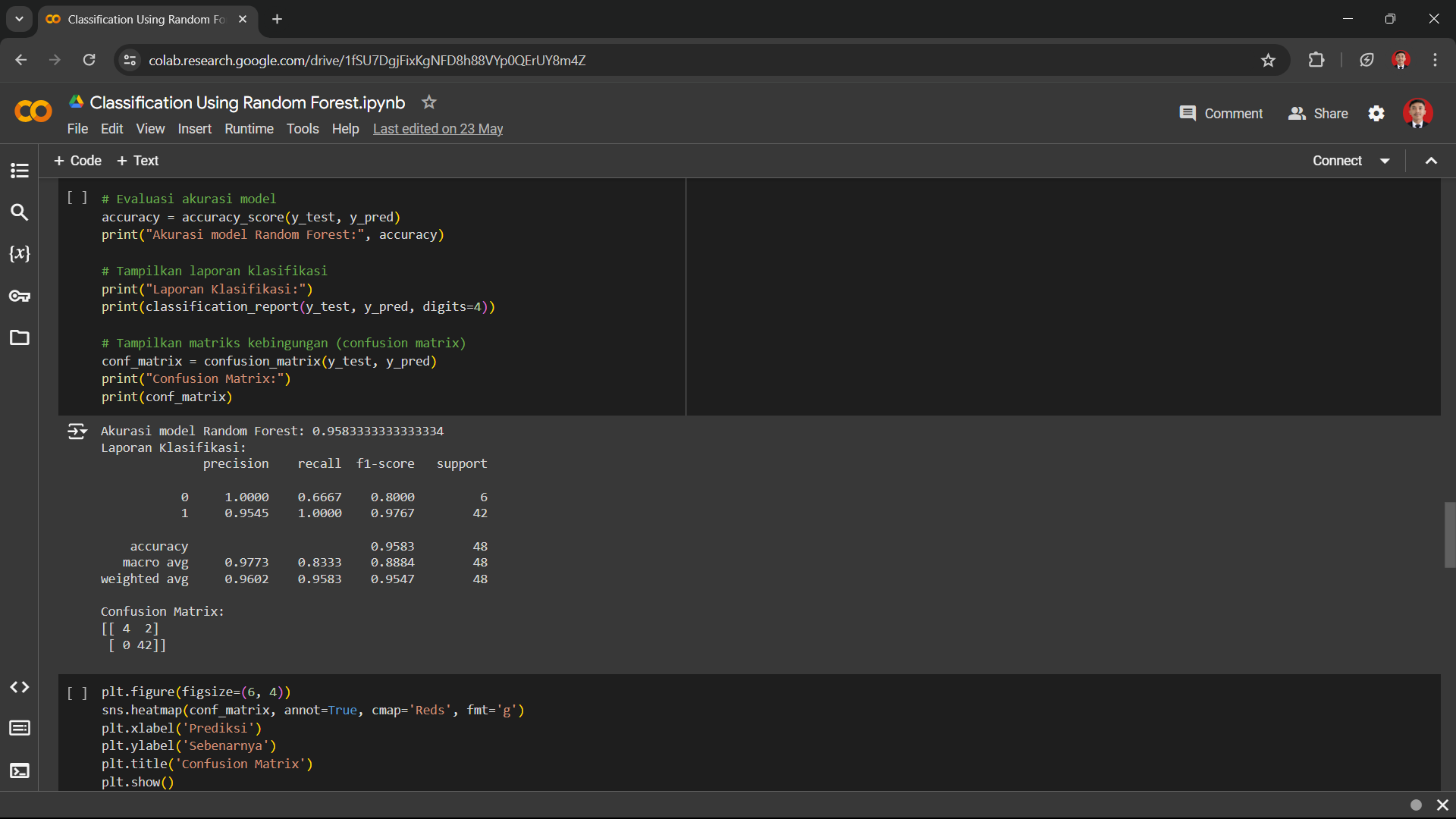The image size is (1456, 819).
Task: Collapse the header with chevron
Action: pyautogui.click(x=1431, y=161)
